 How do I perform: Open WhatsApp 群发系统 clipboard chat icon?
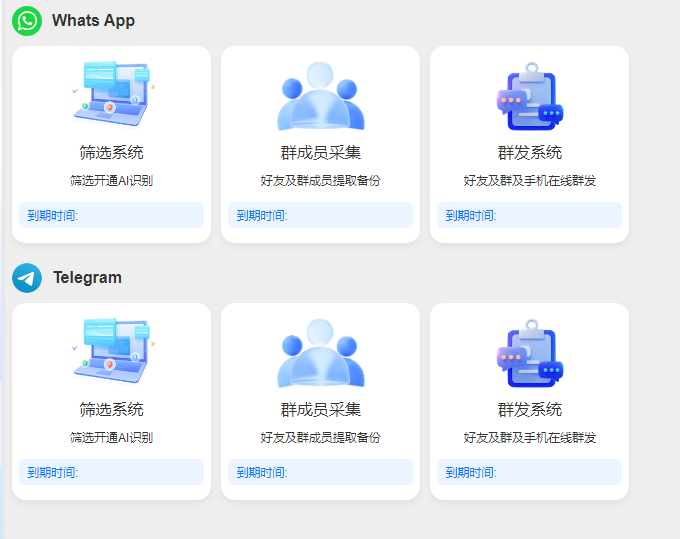pos(530,96)
